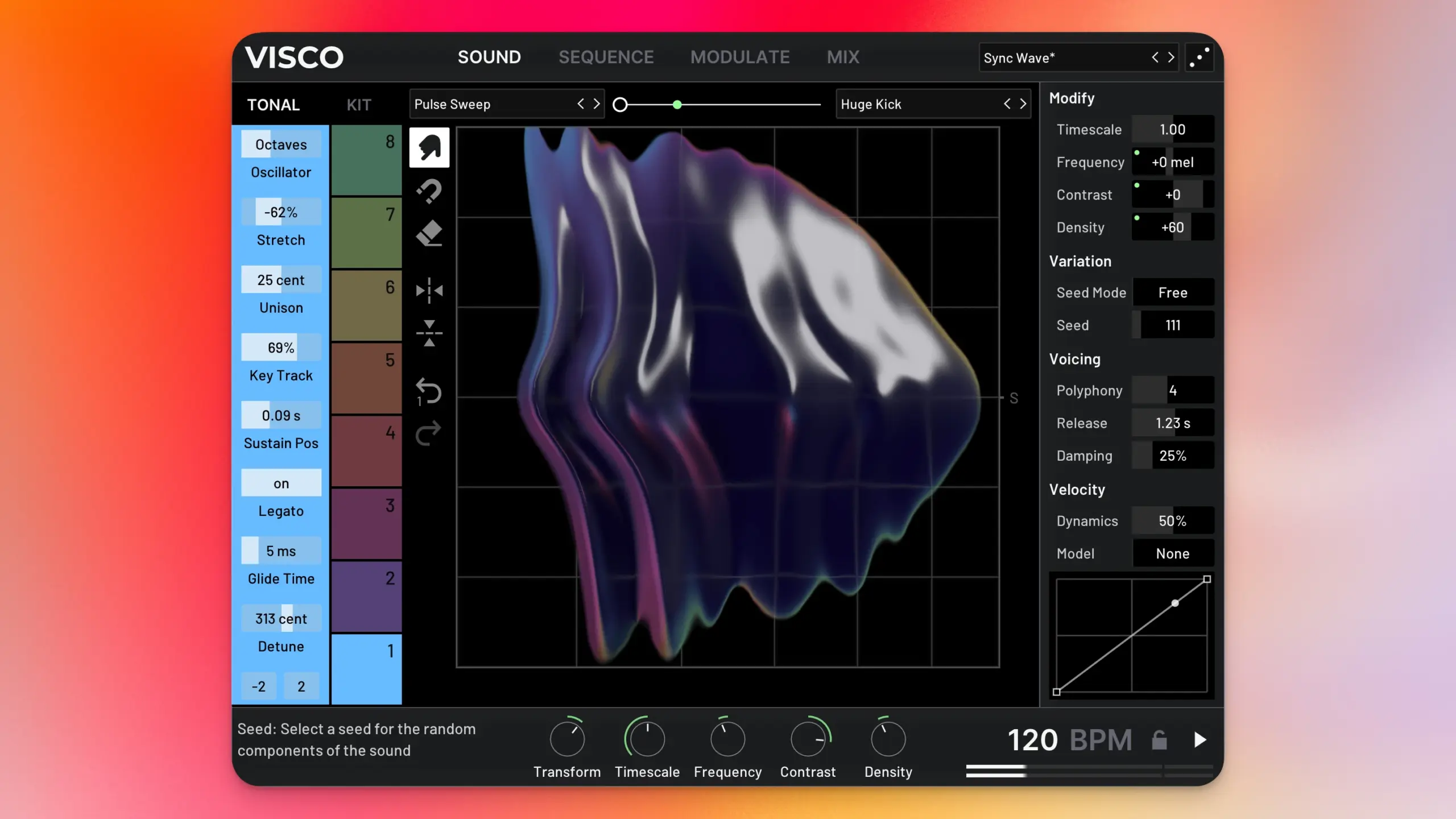Toggle Seed Mode Free setting
The image size is (1456, 819).
1172,292
